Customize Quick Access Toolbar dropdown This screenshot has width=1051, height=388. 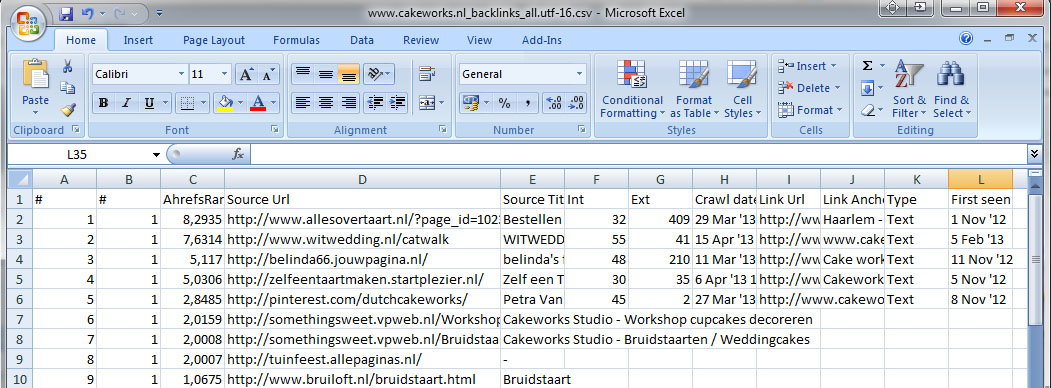coord(159,13)
